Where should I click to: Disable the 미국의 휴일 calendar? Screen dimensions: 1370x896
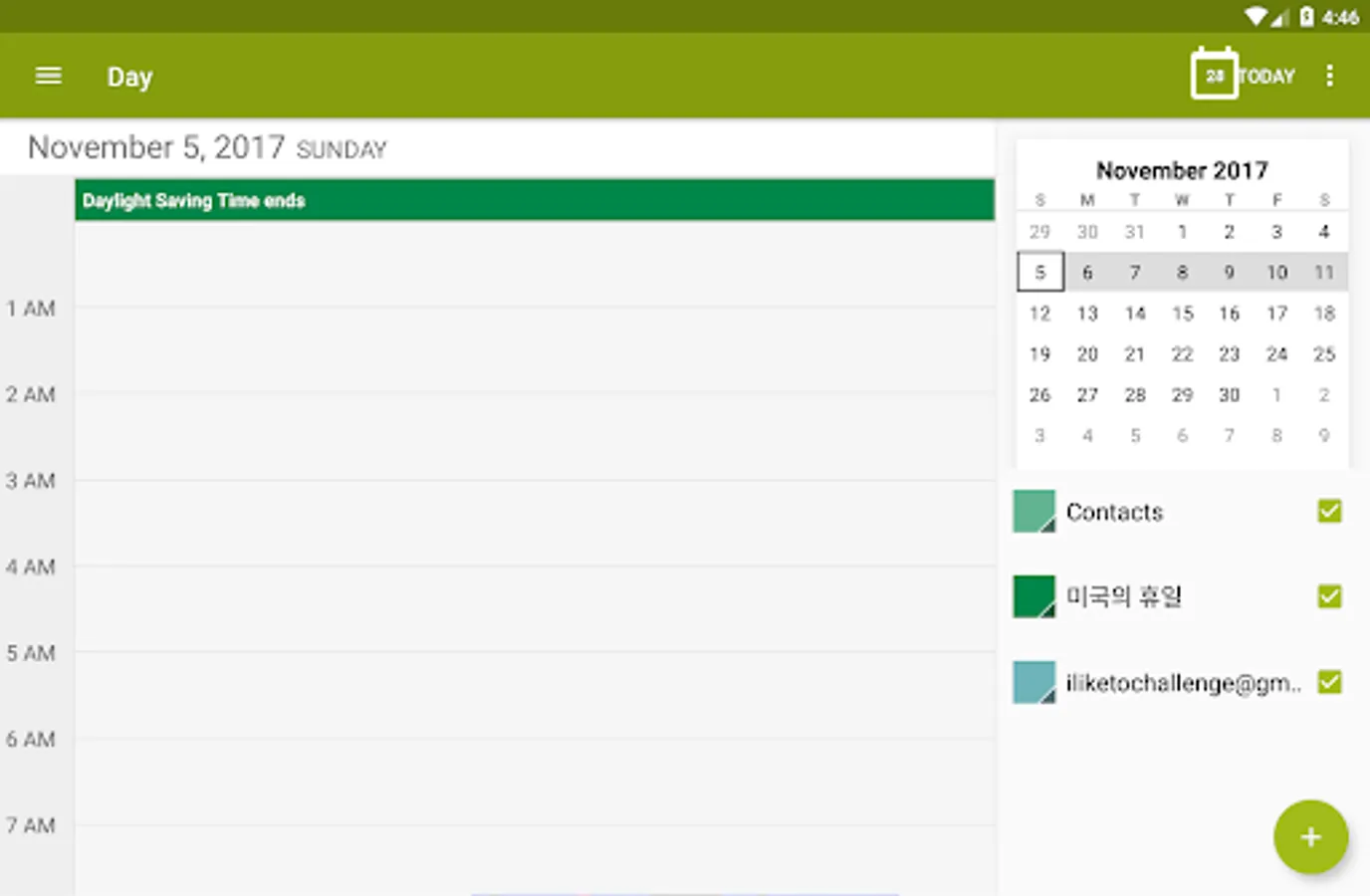[1329, 595]
